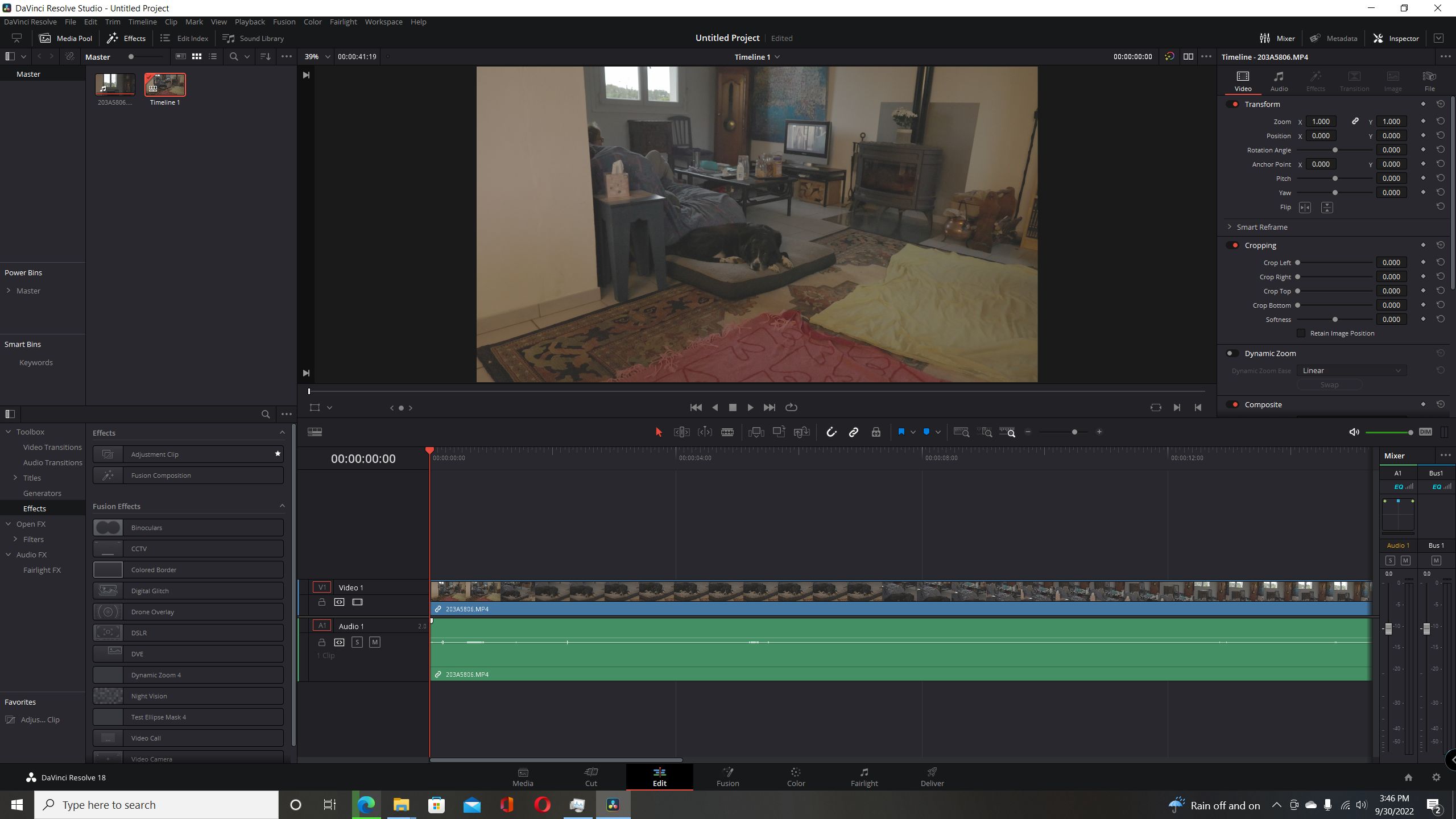The height and width of the screenshot is (819, 1456).
Task: Select the Blade Edit Mode tool
Action: coord(727,432)
